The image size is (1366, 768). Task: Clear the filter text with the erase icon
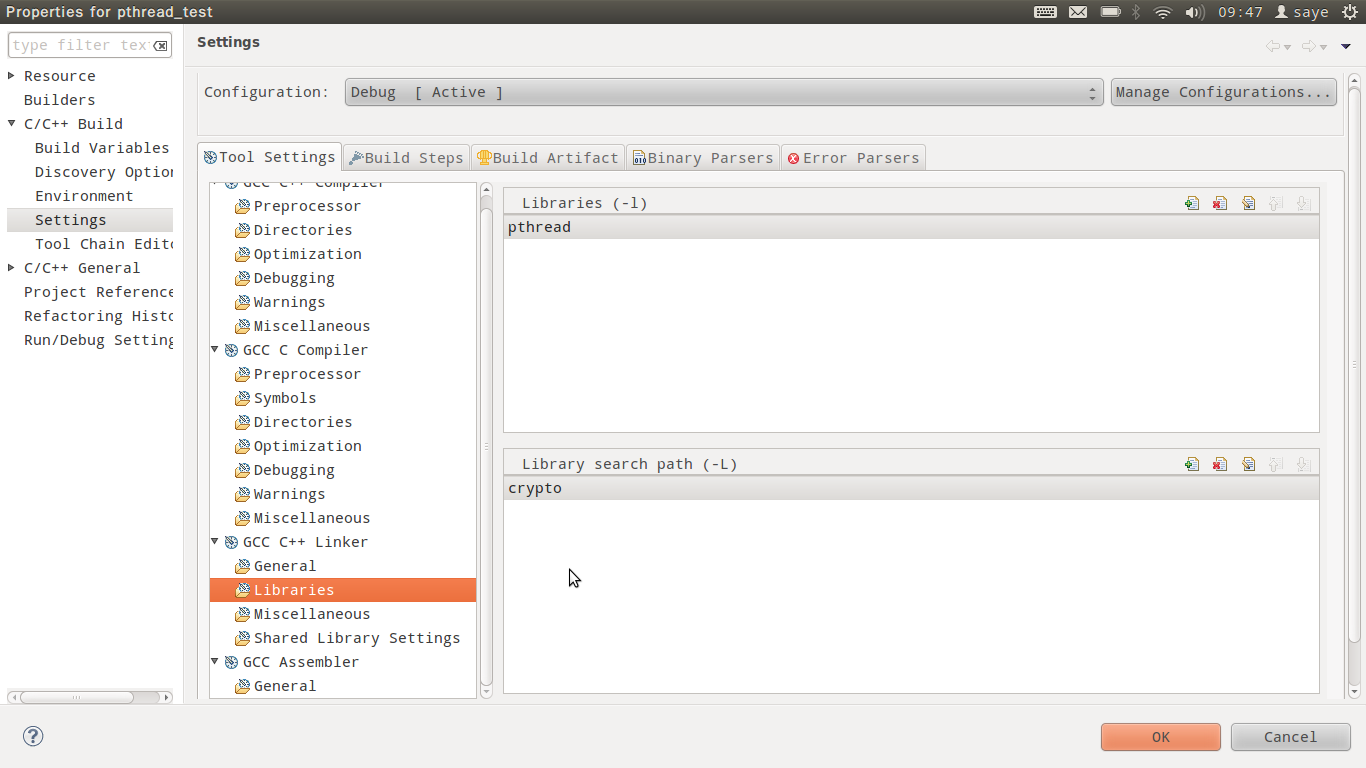click(x=160, y=45)
